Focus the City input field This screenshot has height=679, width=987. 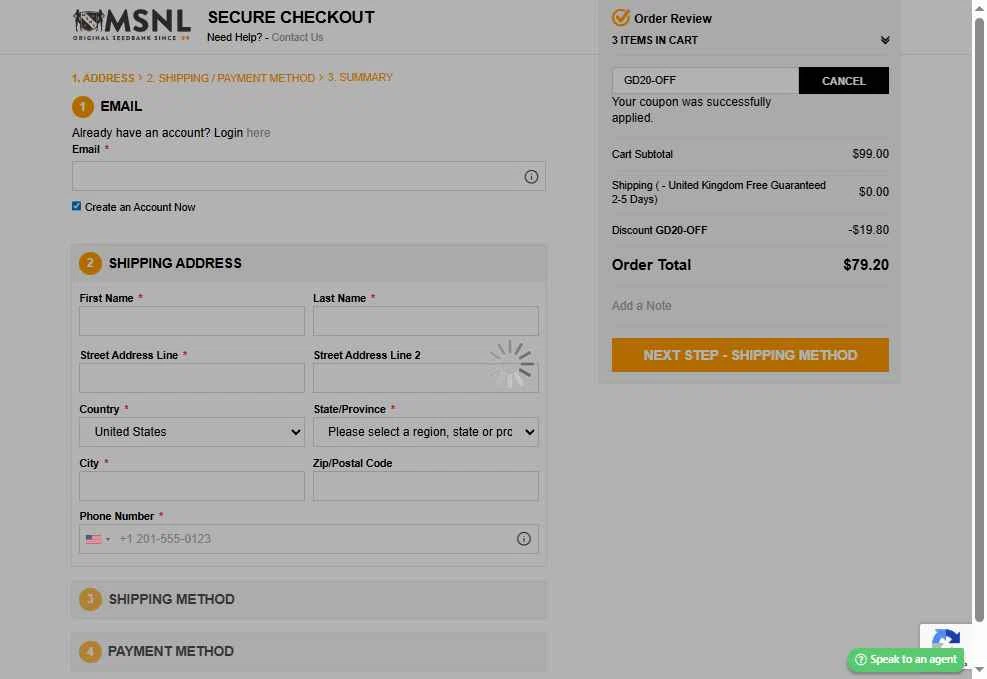(191, 486)
